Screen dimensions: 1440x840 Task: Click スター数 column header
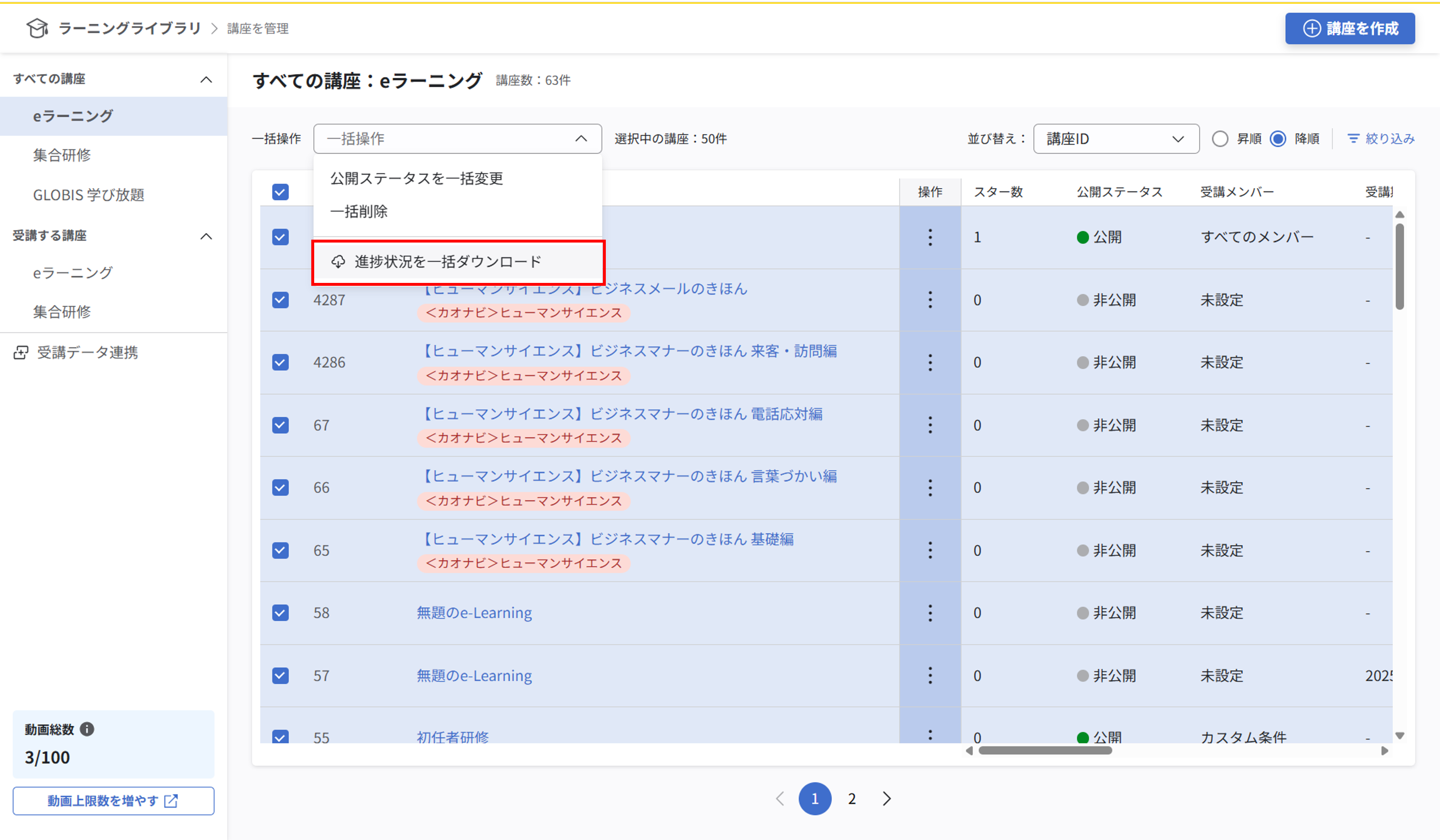coord(998,192)
